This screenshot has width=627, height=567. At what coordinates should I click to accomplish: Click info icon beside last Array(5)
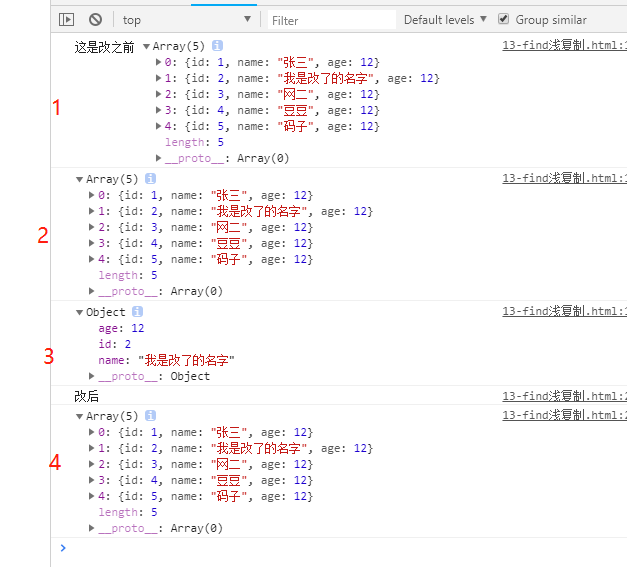[x=150, y=415]
